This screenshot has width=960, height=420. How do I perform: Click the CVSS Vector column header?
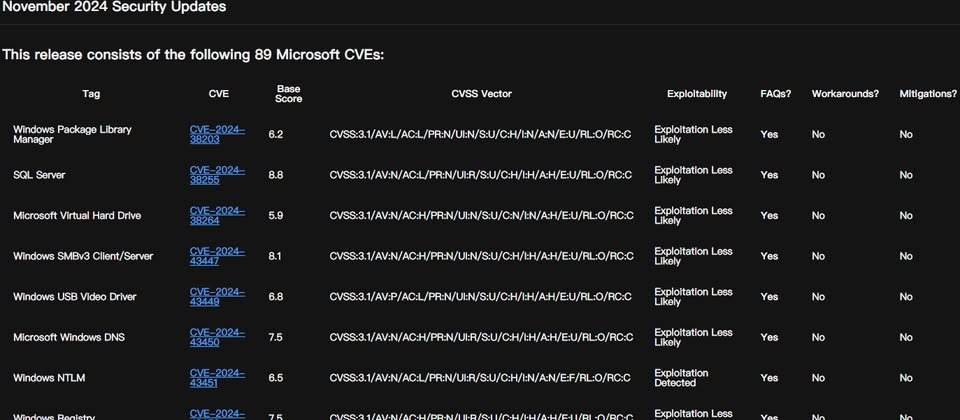[481, 94]
